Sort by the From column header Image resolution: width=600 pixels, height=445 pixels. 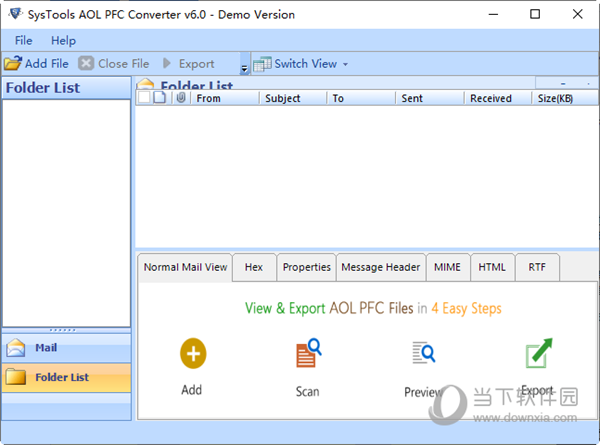point(225,98)
